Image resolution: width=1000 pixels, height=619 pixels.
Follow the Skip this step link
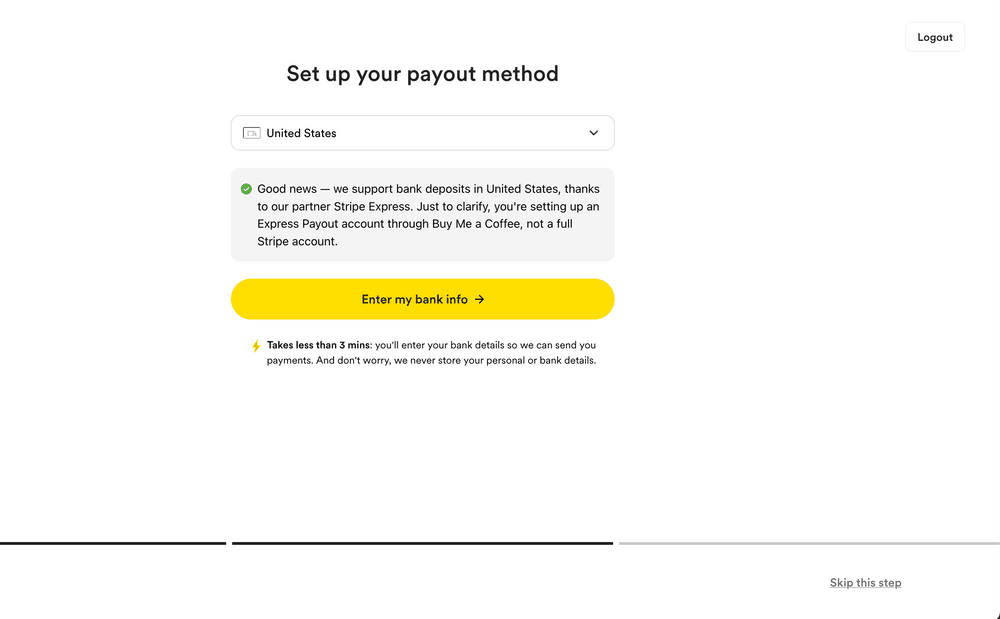(x=865, y=583)
